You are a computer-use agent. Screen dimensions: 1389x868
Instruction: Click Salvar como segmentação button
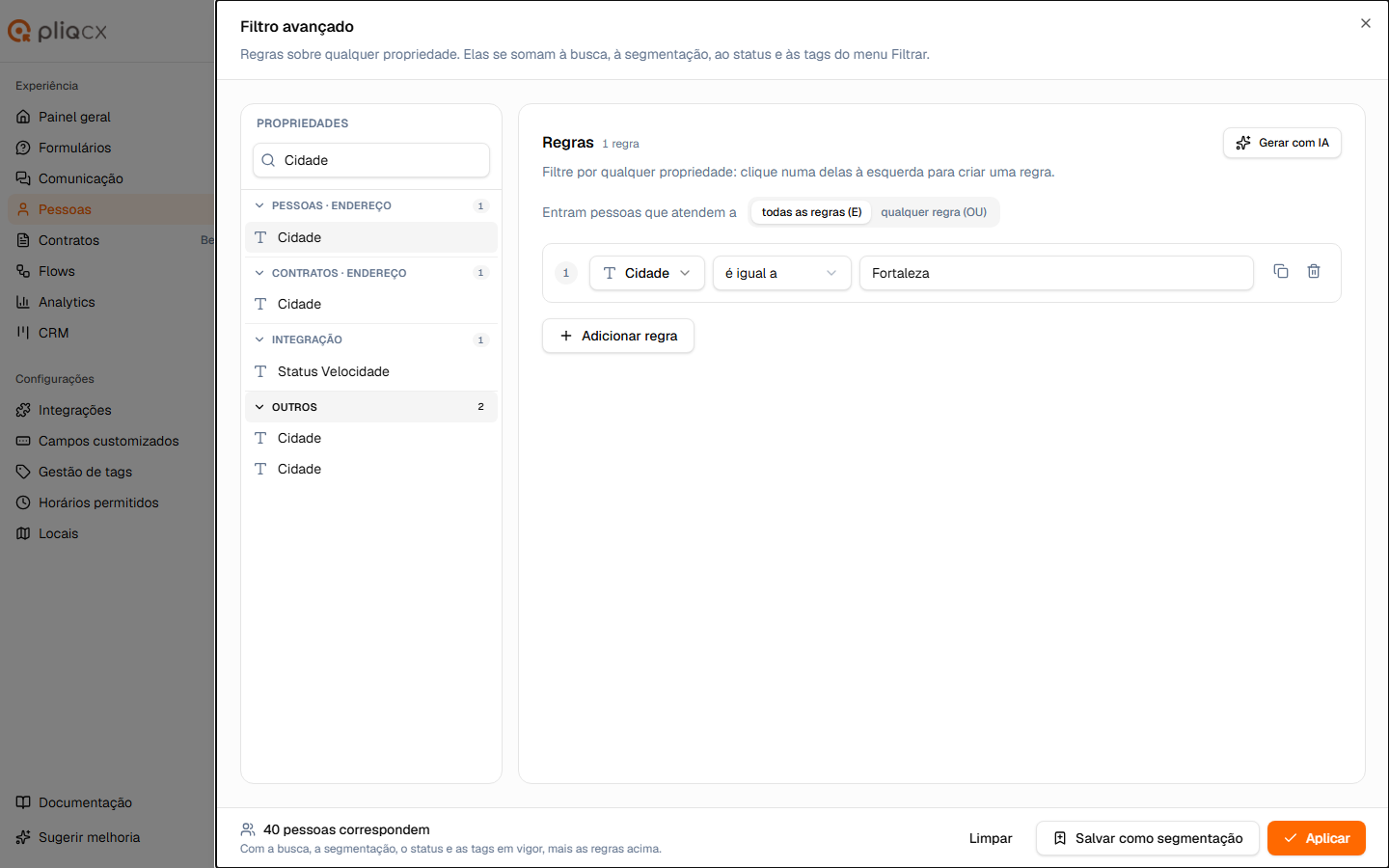click(x=1148, y=838)
